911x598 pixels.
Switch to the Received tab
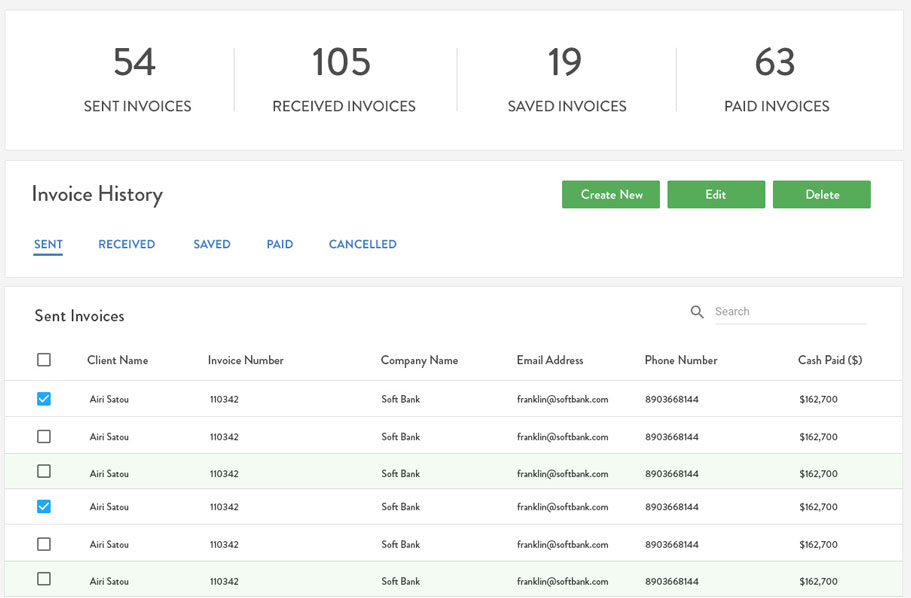126,244
